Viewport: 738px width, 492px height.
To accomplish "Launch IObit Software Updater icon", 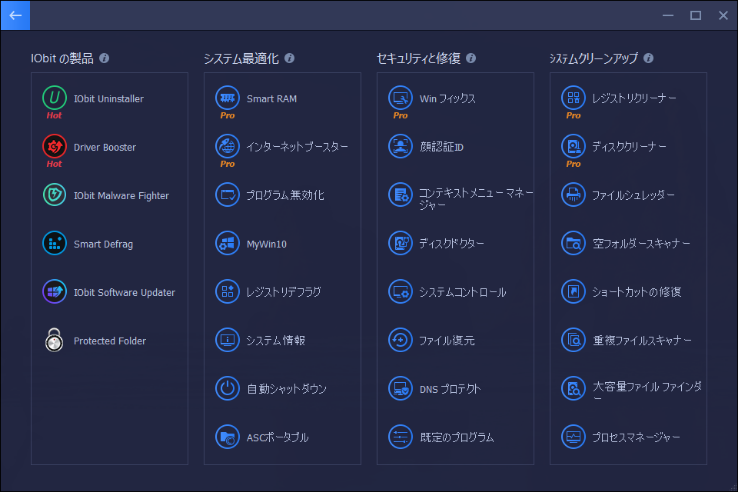I will [55, 291].
